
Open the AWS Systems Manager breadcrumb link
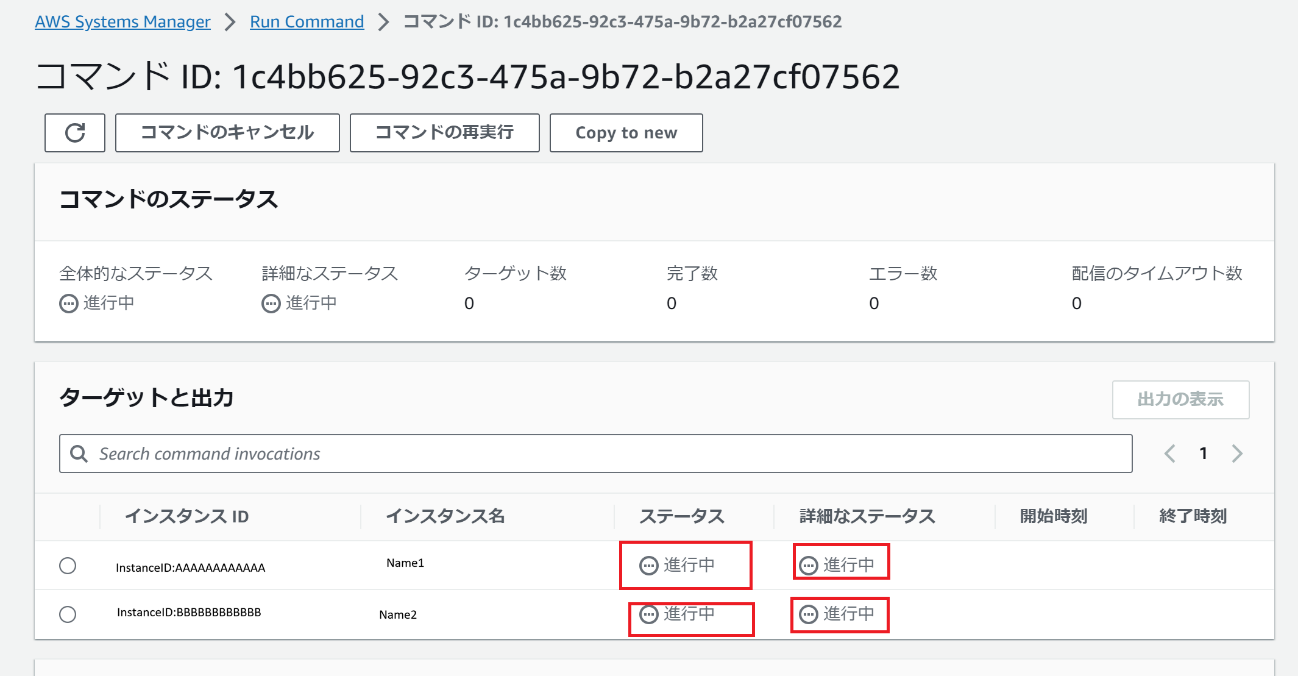pyautogui.click(x=123, y=21)
